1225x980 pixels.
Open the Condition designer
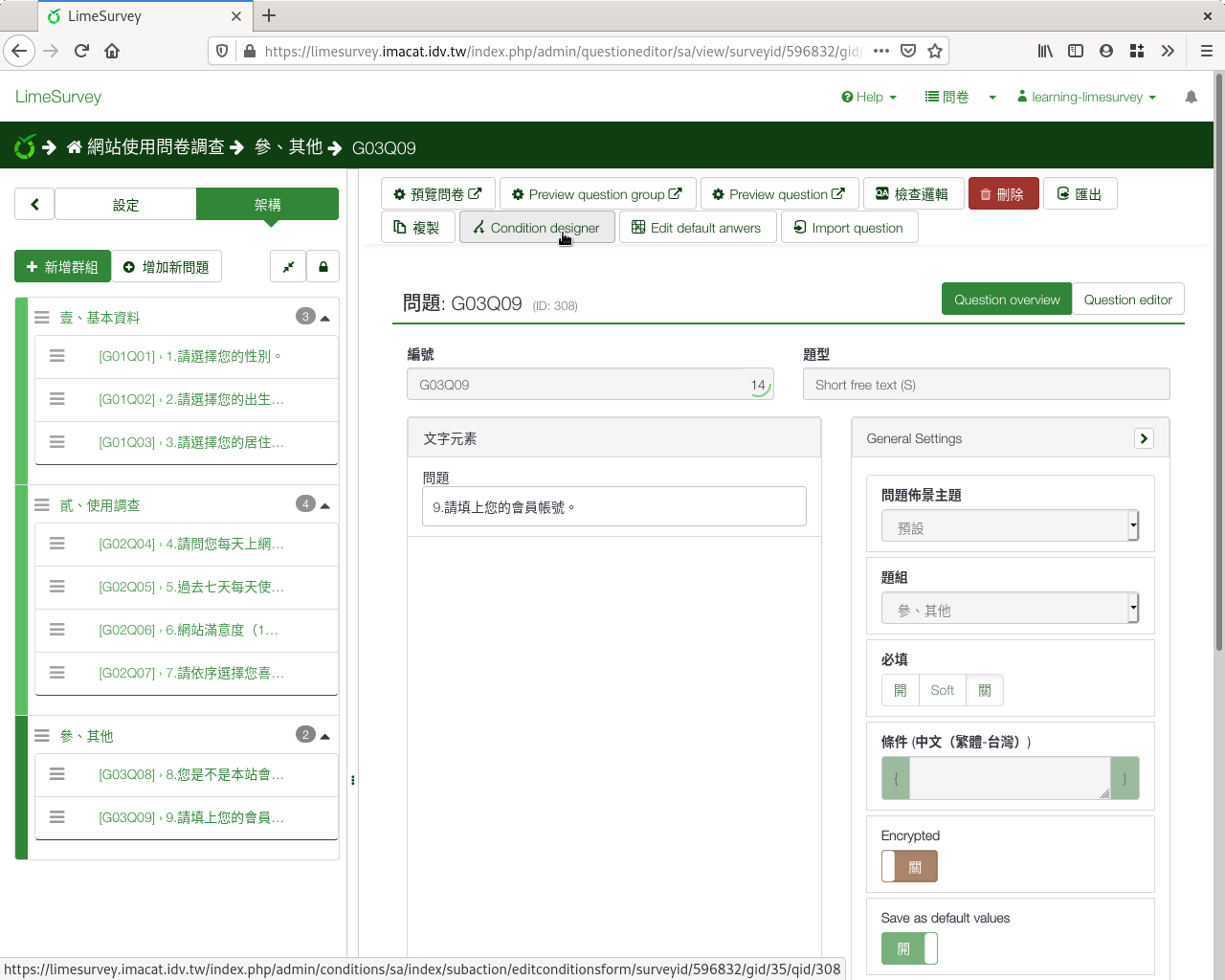(x=537, y=228)
